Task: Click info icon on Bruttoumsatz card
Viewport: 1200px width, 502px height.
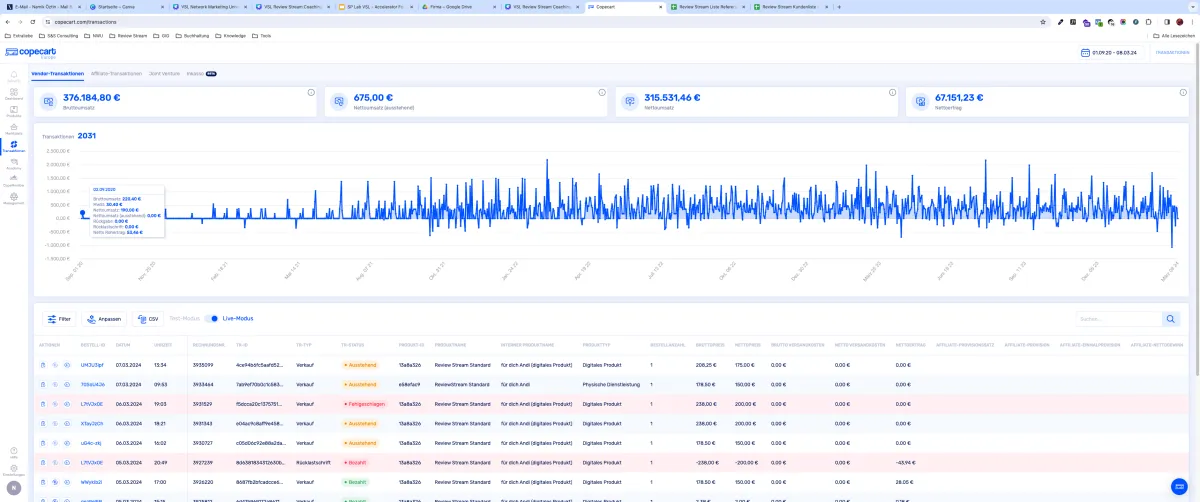Action: point(311,92)
